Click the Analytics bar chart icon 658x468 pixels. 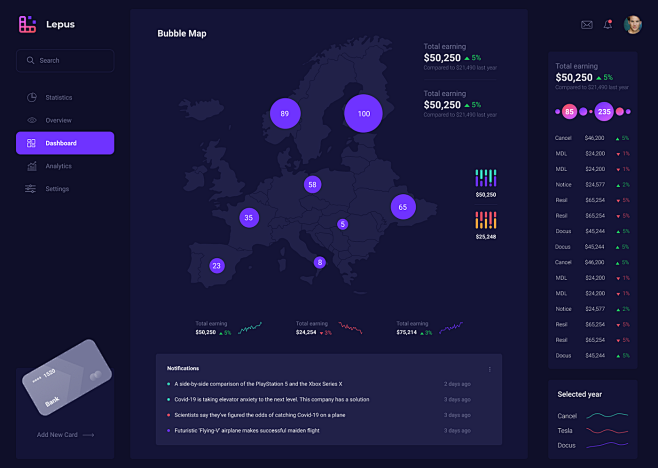[x=32, y=166]
